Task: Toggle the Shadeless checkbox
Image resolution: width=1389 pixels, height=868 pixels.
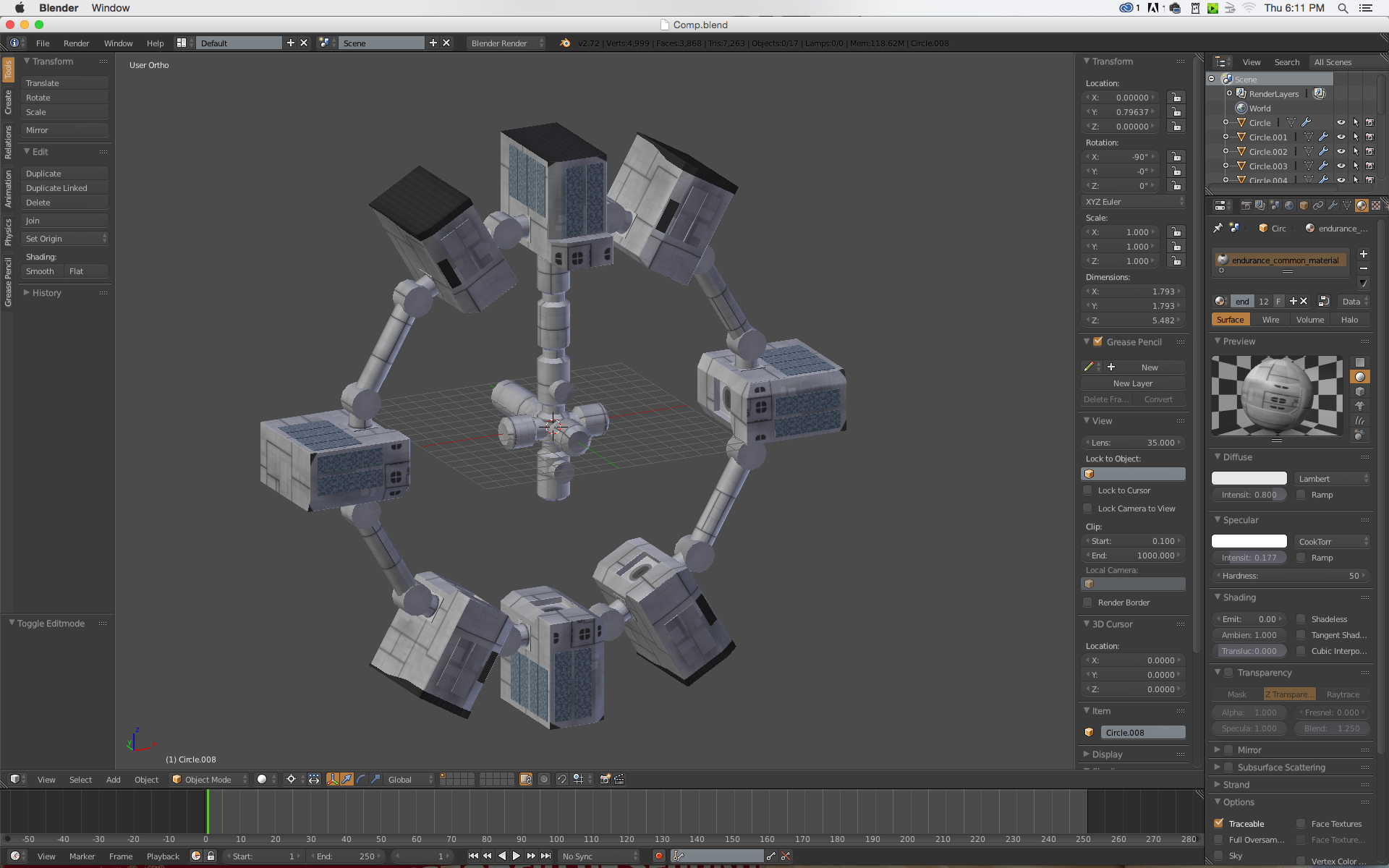Action: 1301,619
